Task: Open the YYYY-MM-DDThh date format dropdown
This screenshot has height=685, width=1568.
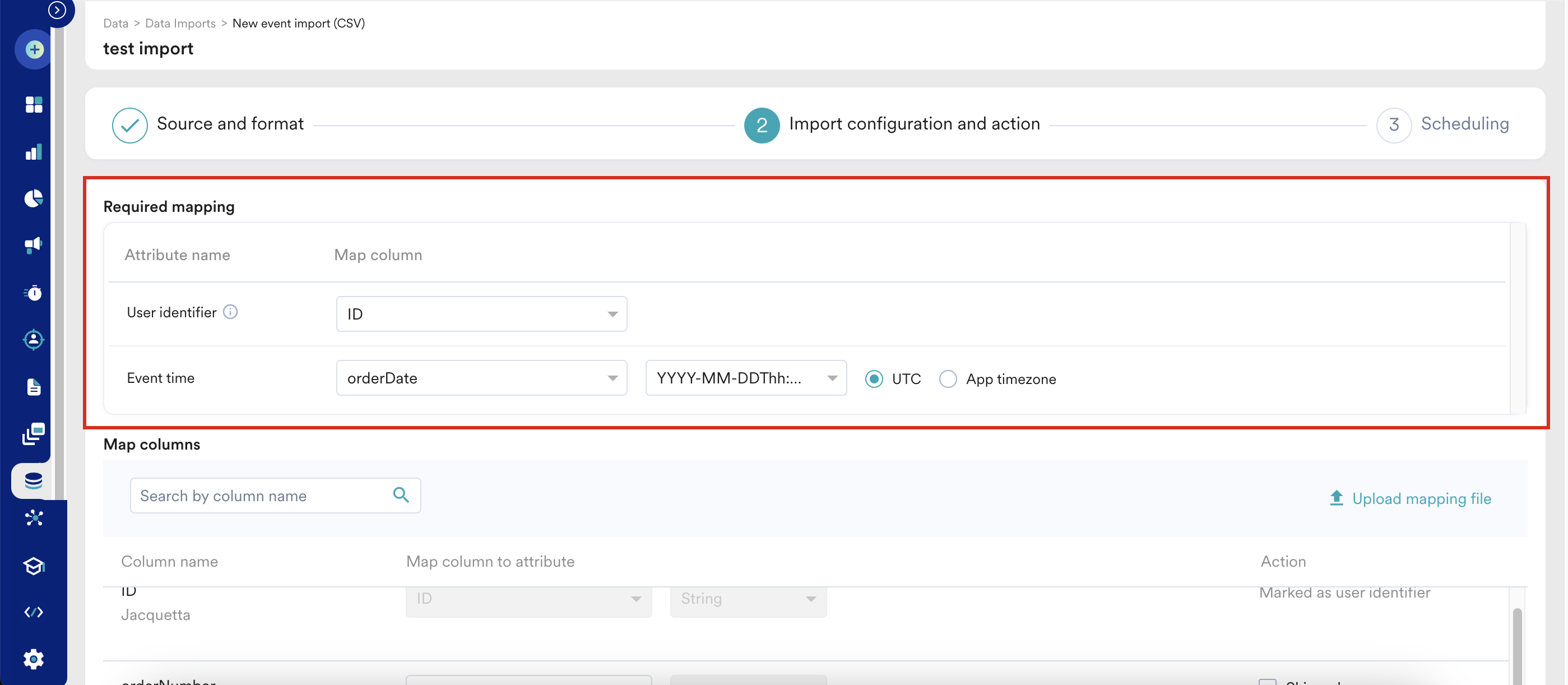Action: [745, 378]
